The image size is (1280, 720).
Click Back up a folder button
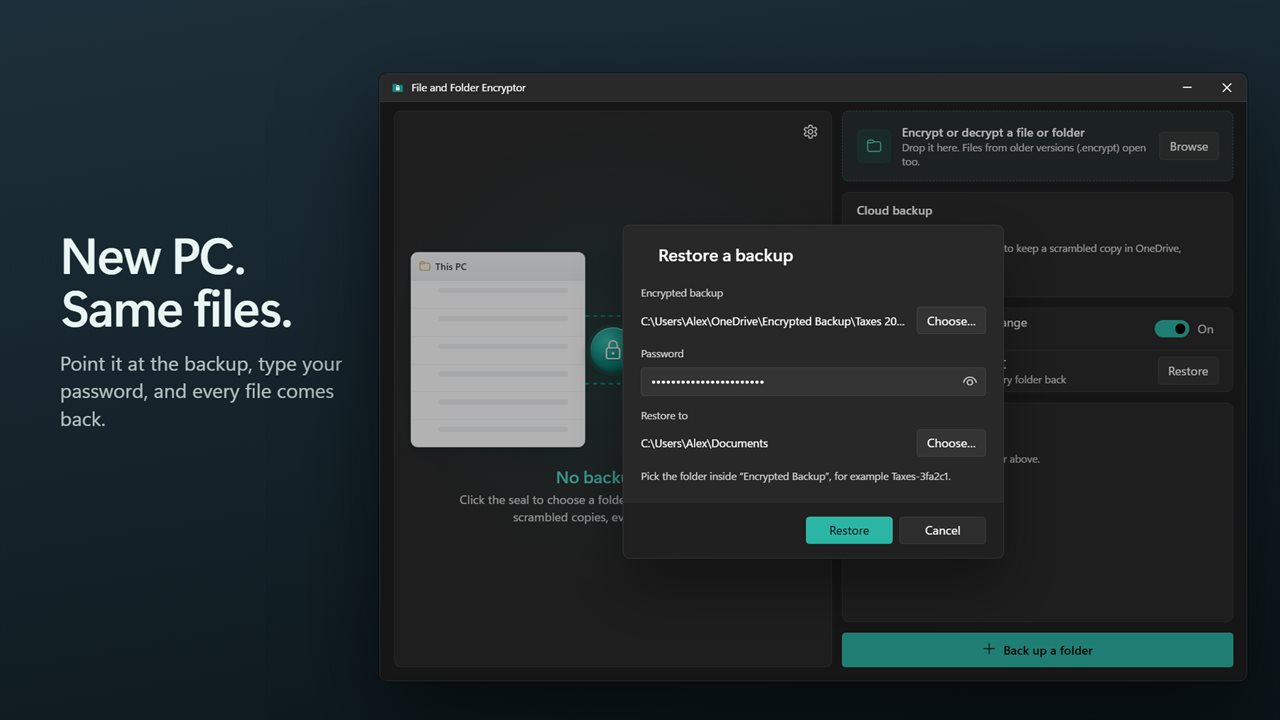point(1037,650)
